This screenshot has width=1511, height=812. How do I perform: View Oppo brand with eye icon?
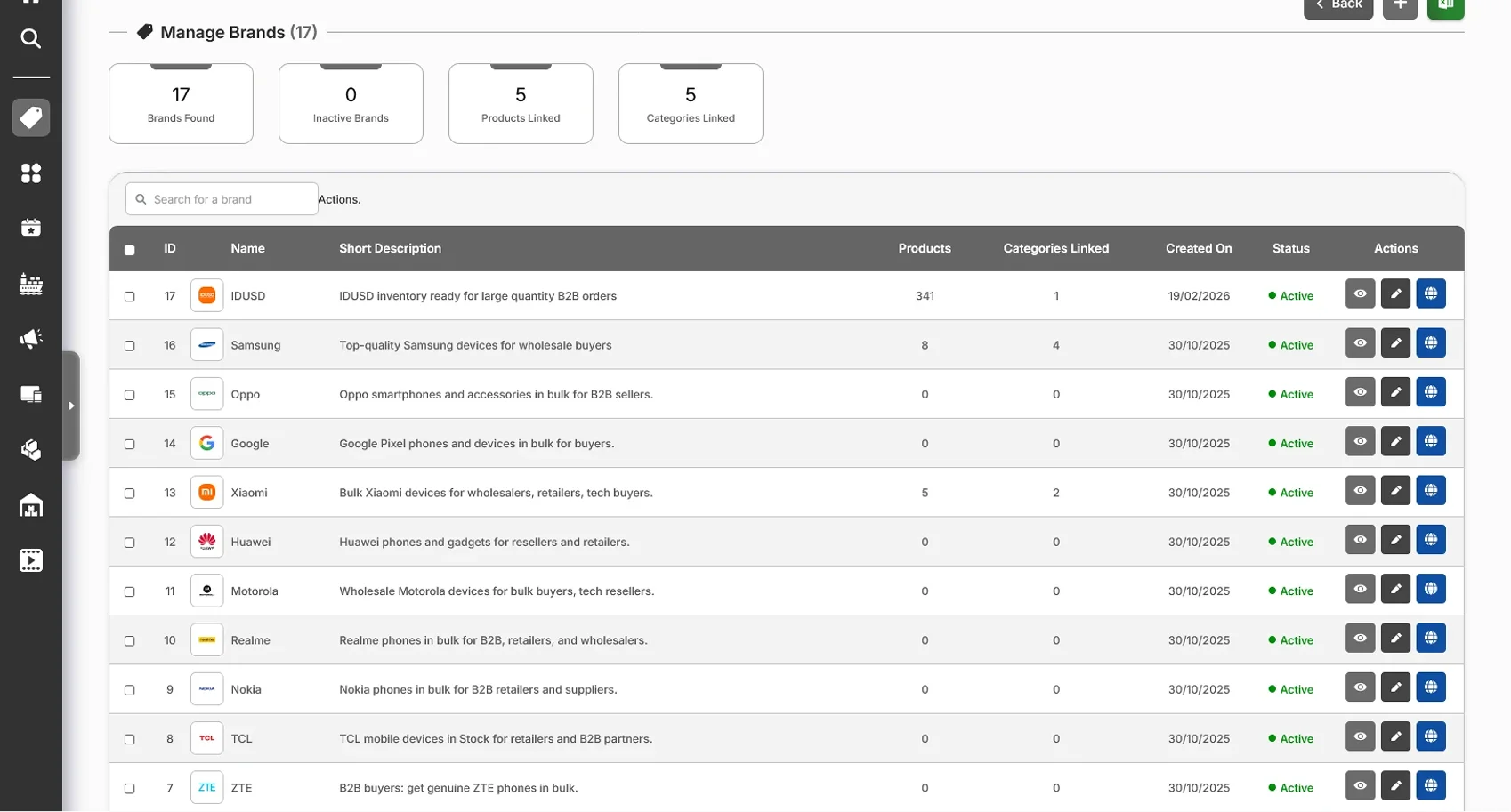click(1360, 392)
